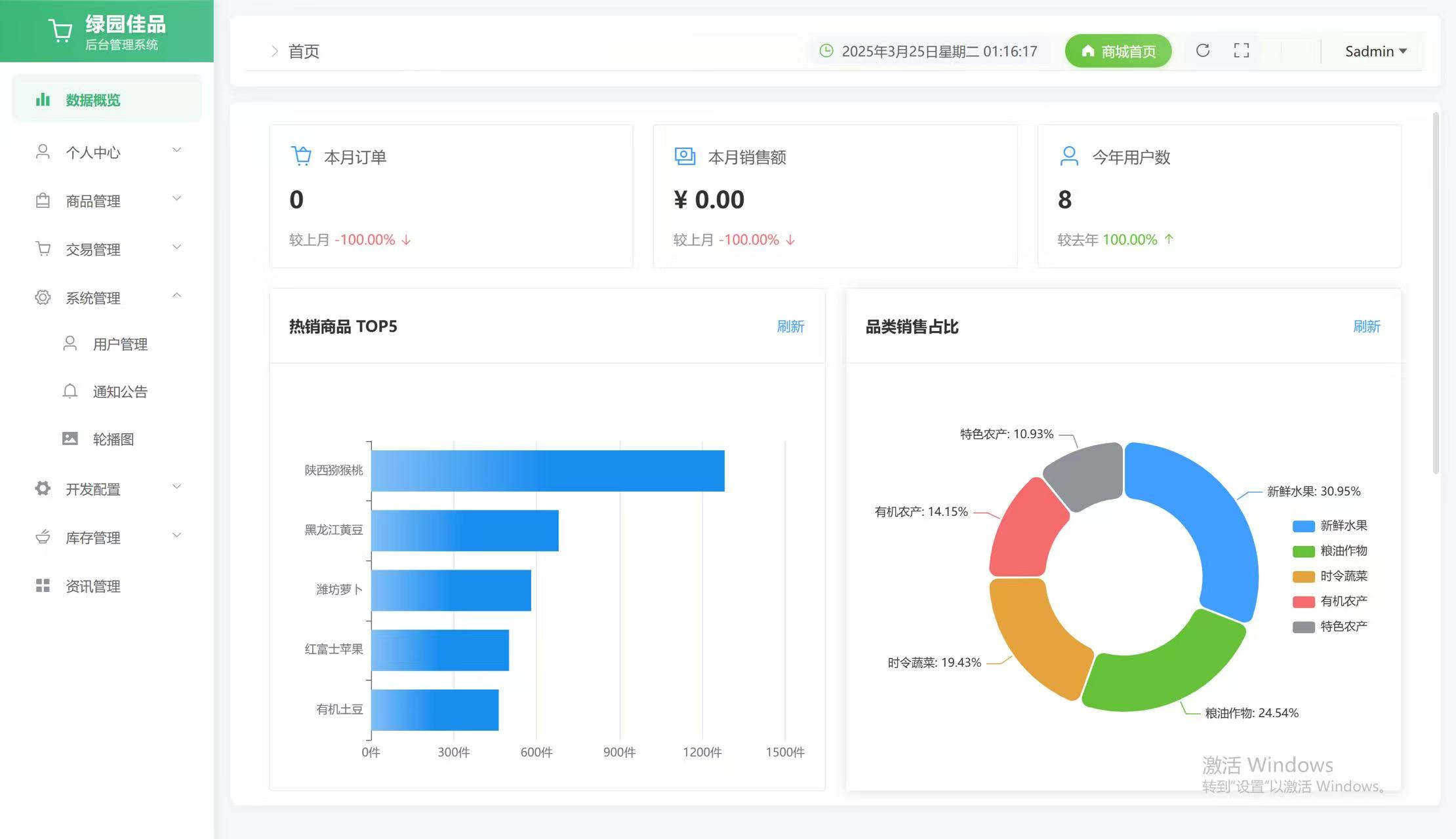The height and width of the screenshot is (839, 1456).
Task: Toggle 粮油作物 legend swatch
Action: (1303, 551)
